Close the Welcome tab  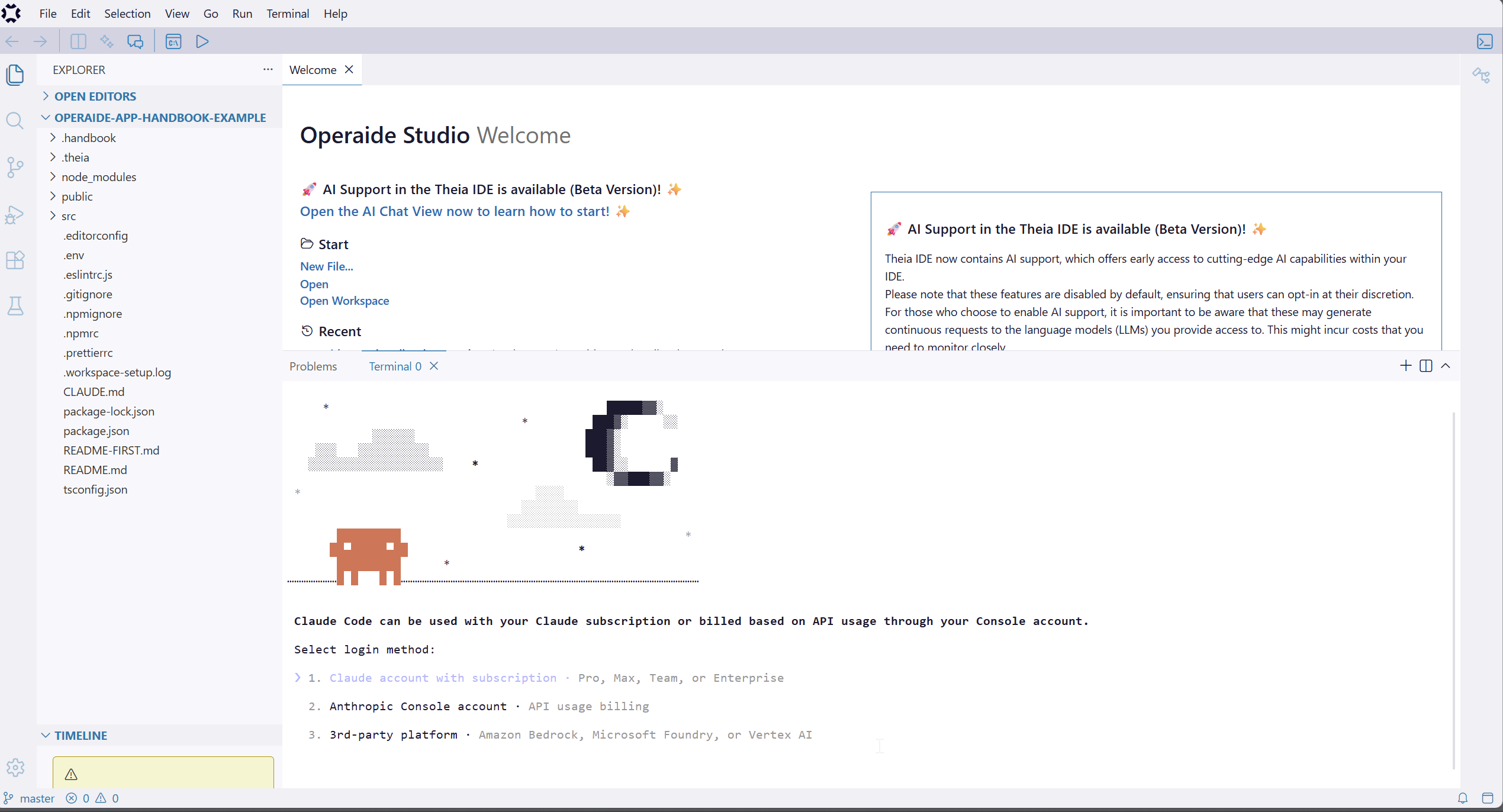[349, 69]
